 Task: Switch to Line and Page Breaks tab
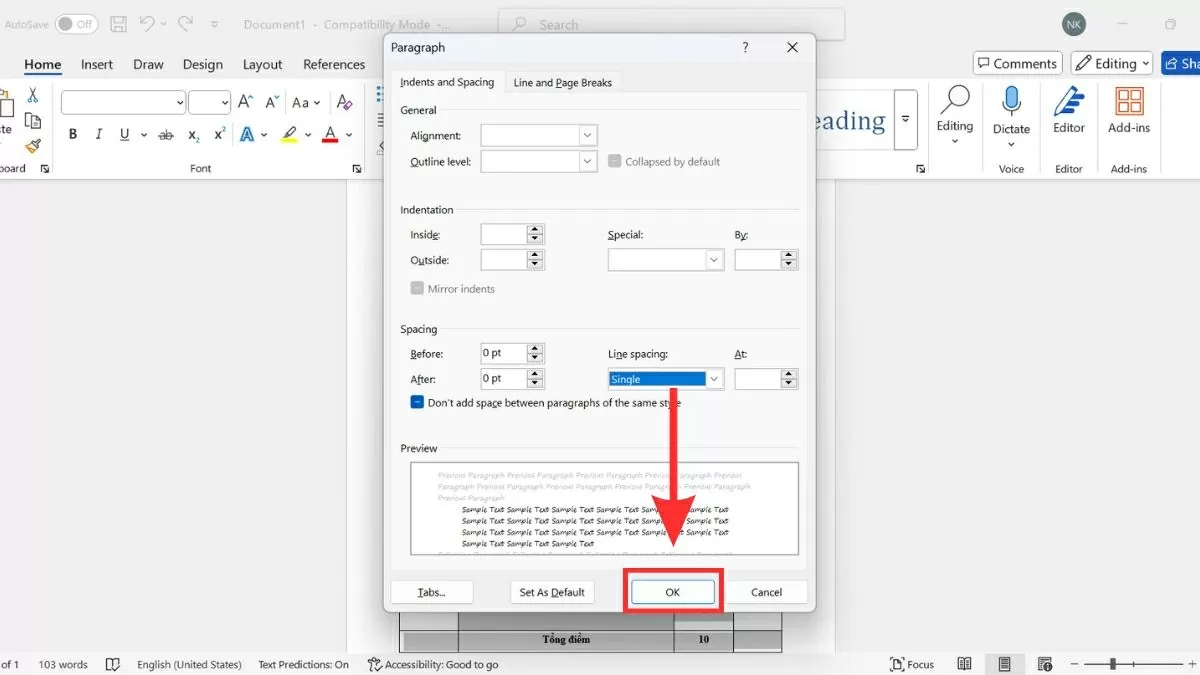pyautogui.click(x=562, y=82)
